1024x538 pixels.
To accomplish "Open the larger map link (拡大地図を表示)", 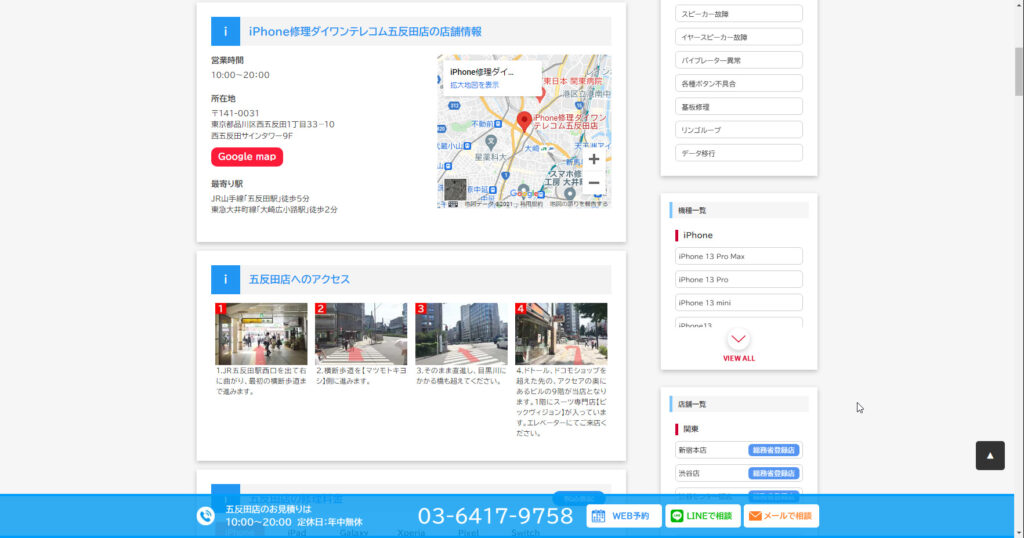I will [475, 85].
